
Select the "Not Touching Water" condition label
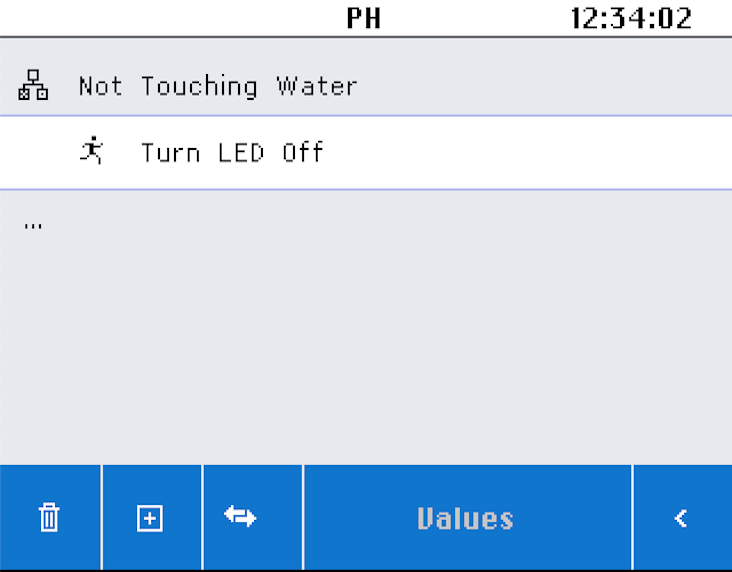(218, 86)
